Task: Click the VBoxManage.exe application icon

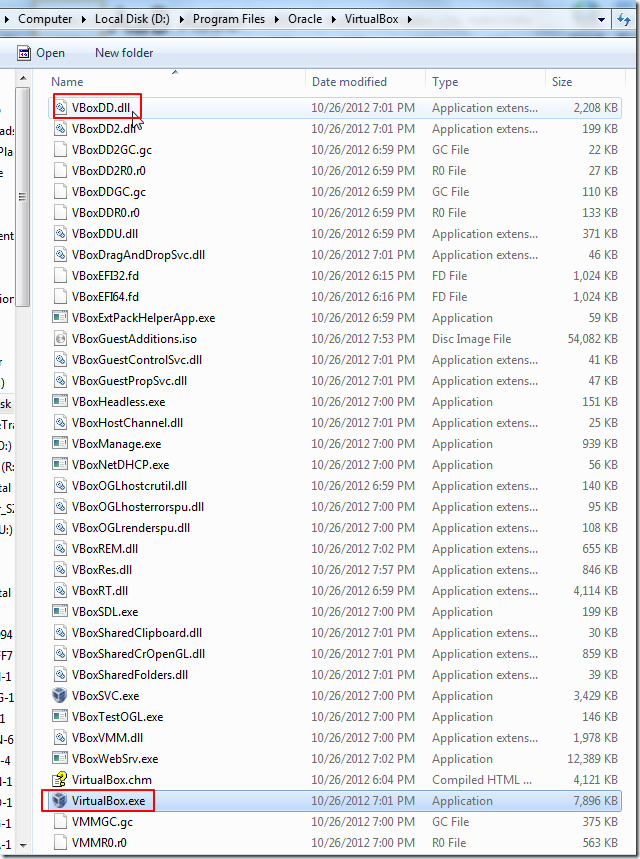Action: point(60,444)
